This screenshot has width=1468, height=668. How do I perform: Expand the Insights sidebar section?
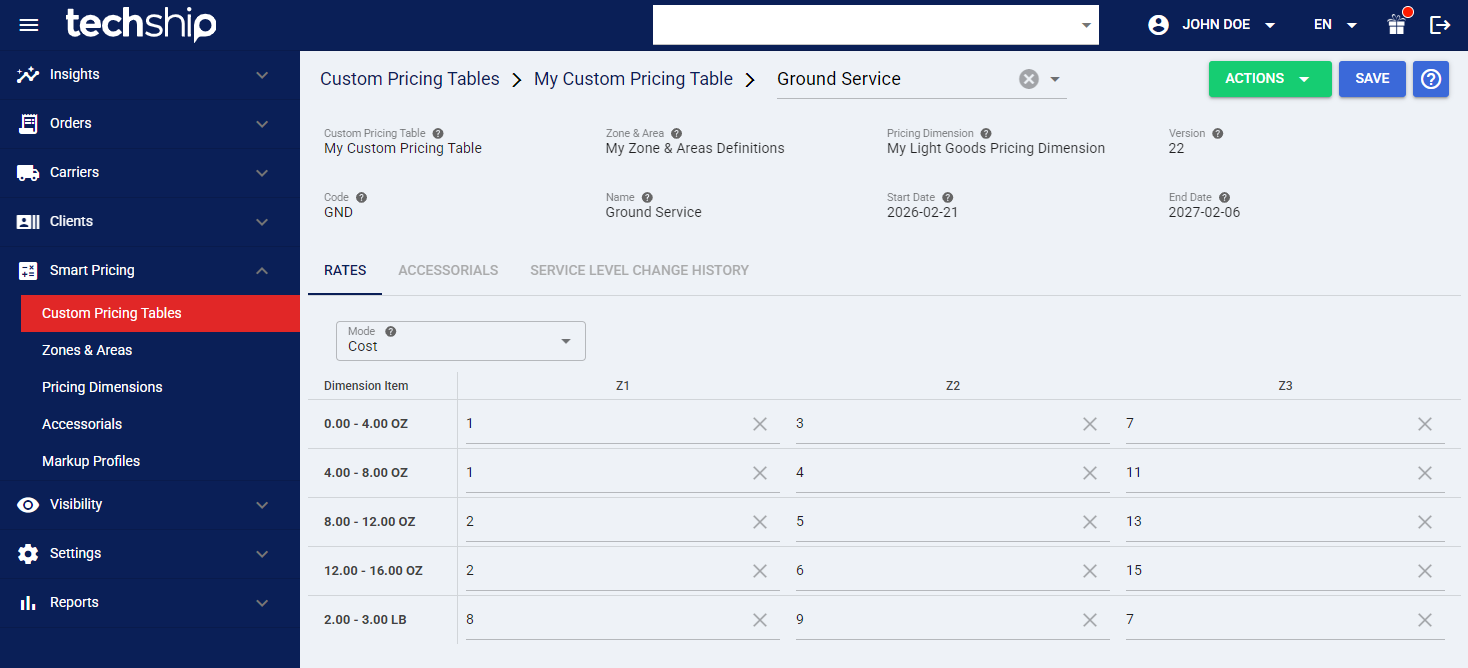(150, 74)
